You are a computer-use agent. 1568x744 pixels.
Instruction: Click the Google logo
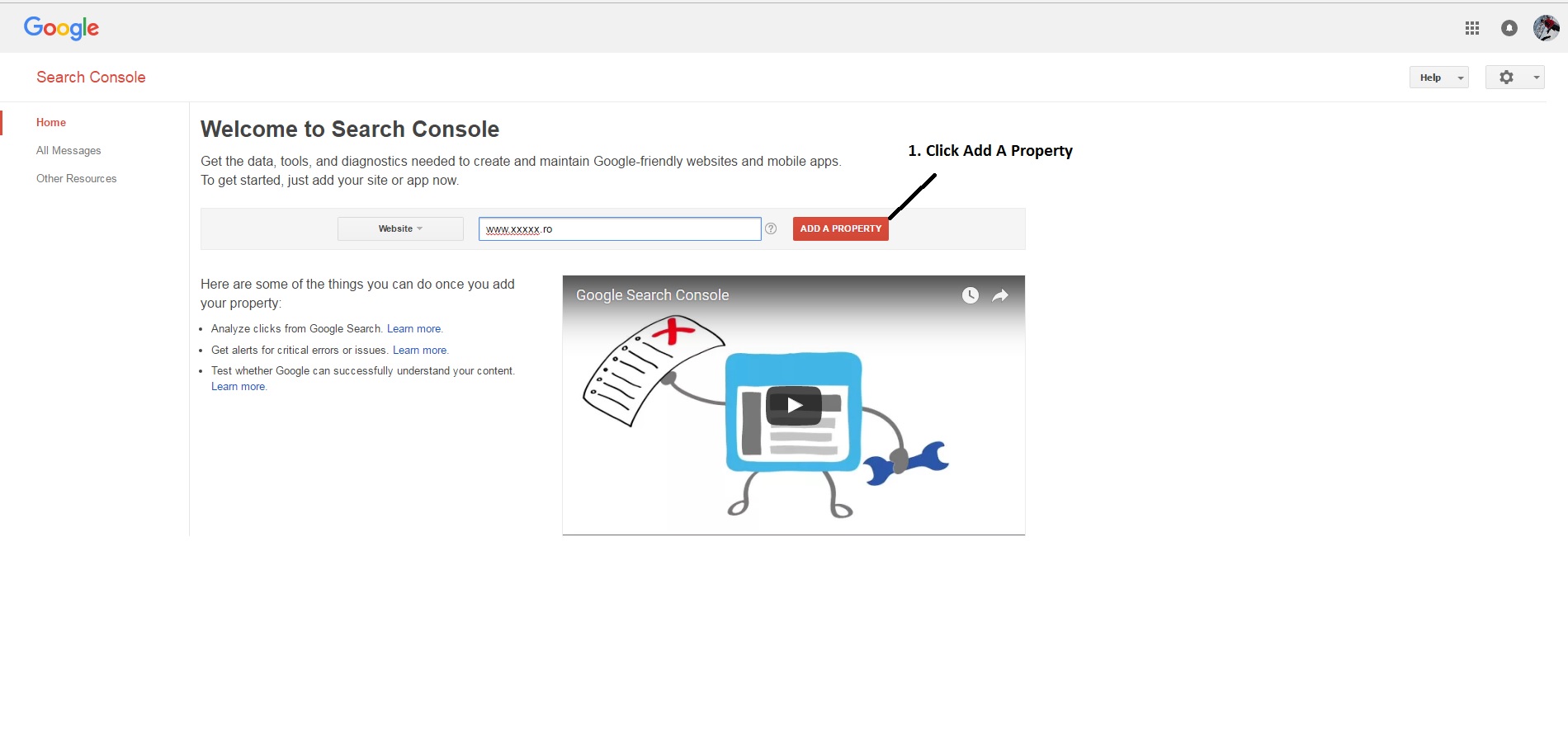(61, 28)
